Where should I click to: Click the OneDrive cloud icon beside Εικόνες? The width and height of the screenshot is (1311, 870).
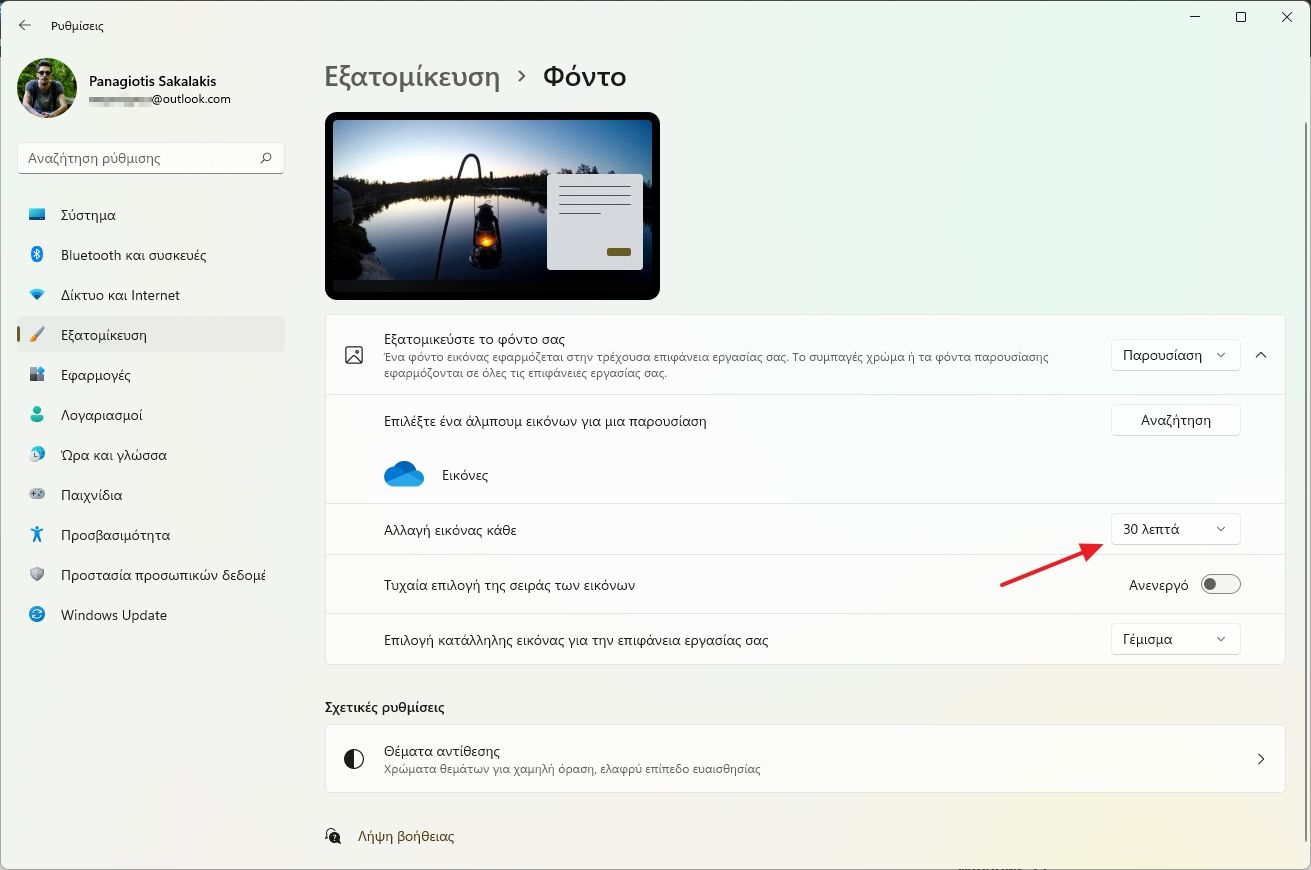click(404, 475)
